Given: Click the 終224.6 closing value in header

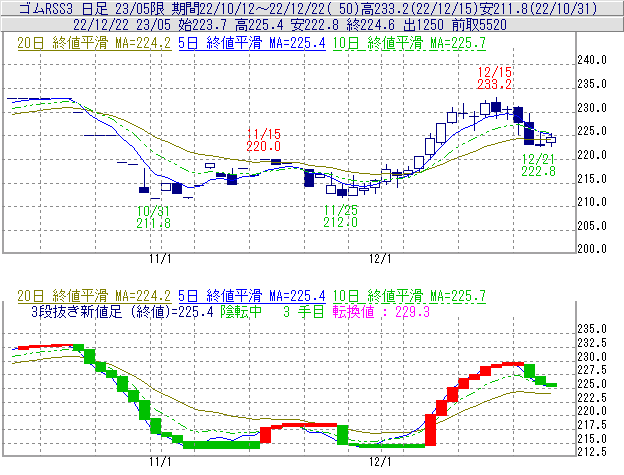Looking at the screenshot, I should pos(371,25).
